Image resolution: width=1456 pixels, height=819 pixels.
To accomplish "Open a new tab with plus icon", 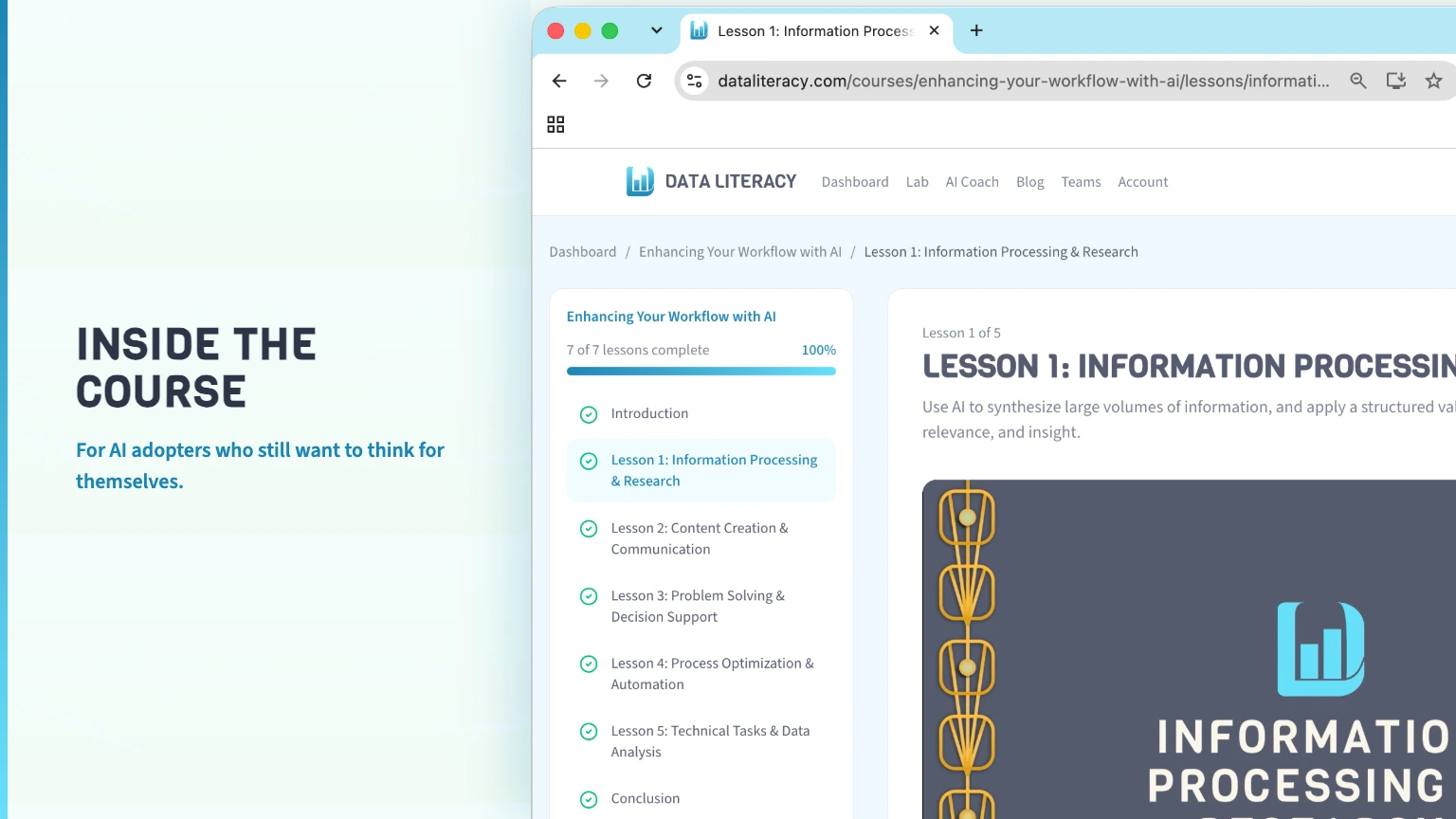I will [976, 30].
